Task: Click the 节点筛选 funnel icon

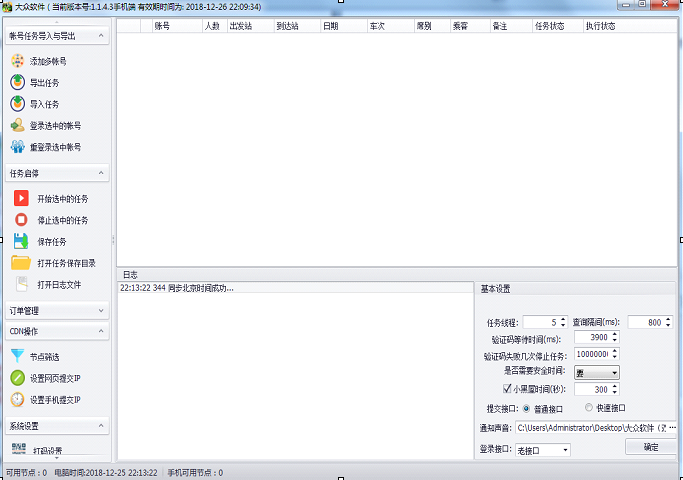Action: pos(17,356)
